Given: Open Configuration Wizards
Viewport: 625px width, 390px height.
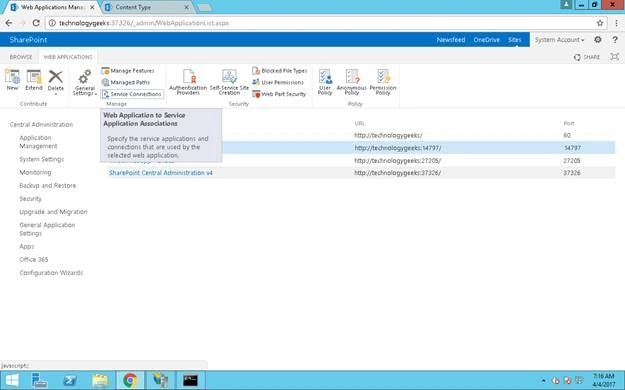Looking at the screenshot, I should tap(51, 273).
